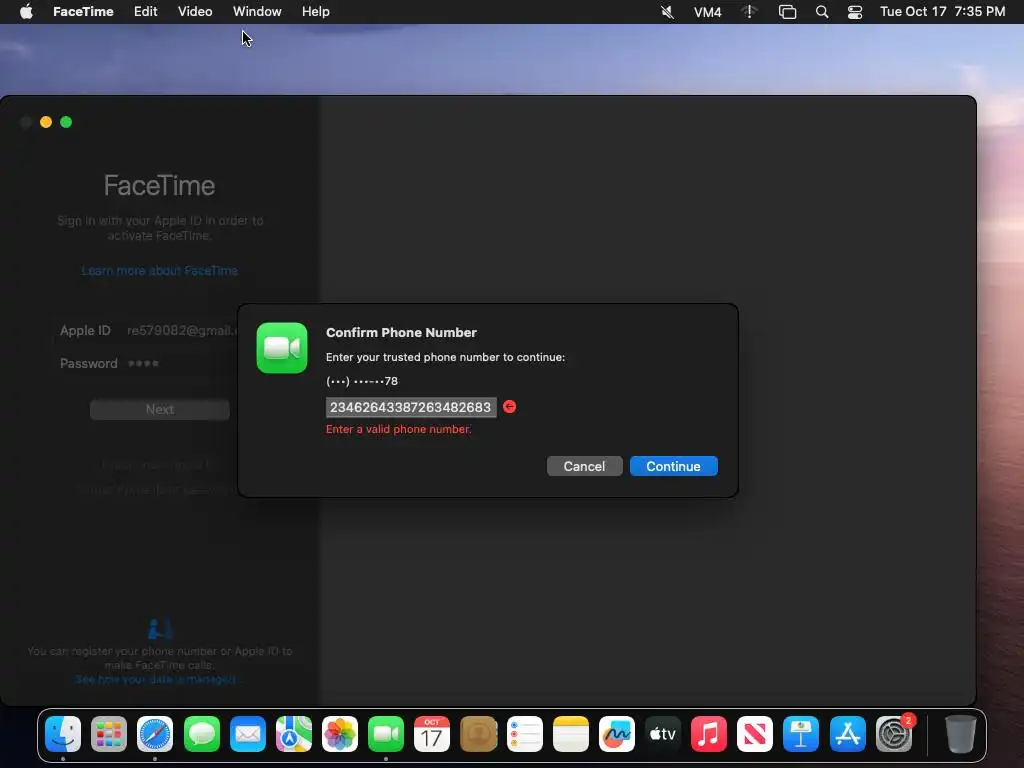Click "Learn more about FaceTime" link

159,270
